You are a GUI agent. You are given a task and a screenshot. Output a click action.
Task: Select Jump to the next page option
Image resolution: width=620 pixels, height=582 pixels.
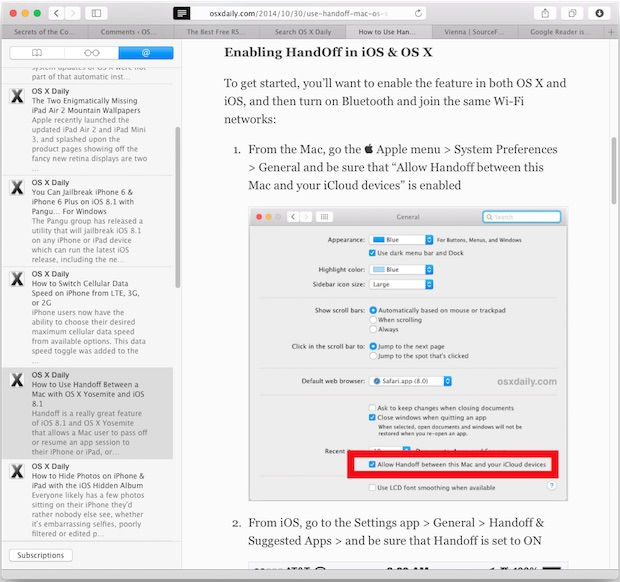(373, 346)
